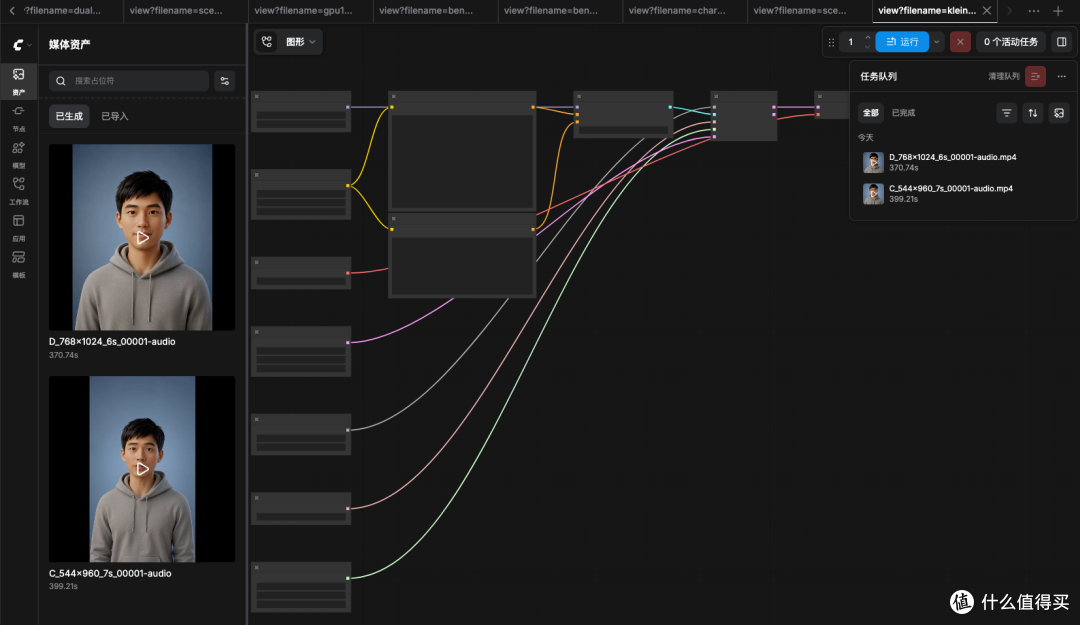Screen dimensions: 1080x625
Task: Select the 已生成 generated assets tab
Action: tap(69, 116)
